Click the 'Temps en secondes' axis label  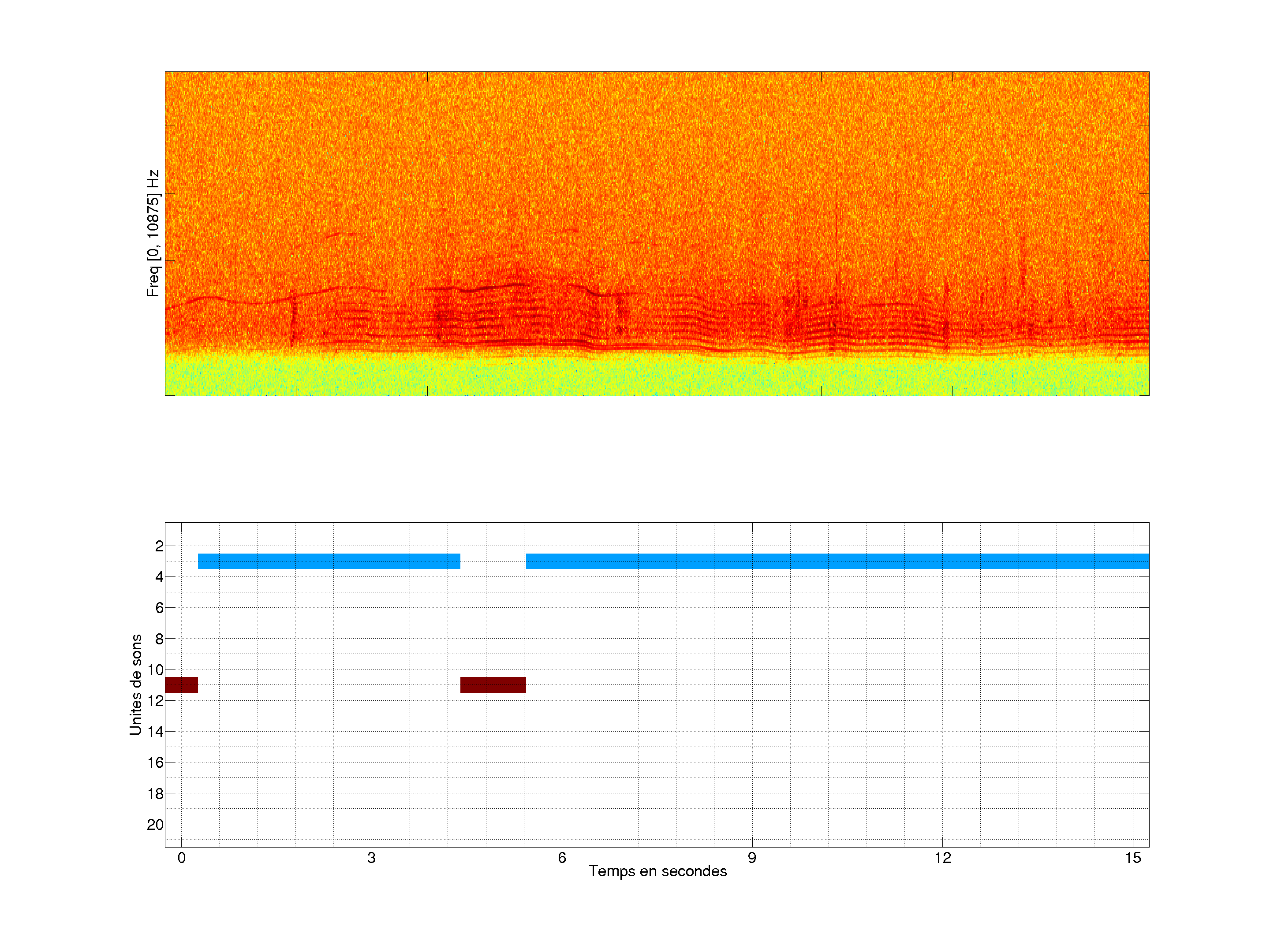[657, 871]
